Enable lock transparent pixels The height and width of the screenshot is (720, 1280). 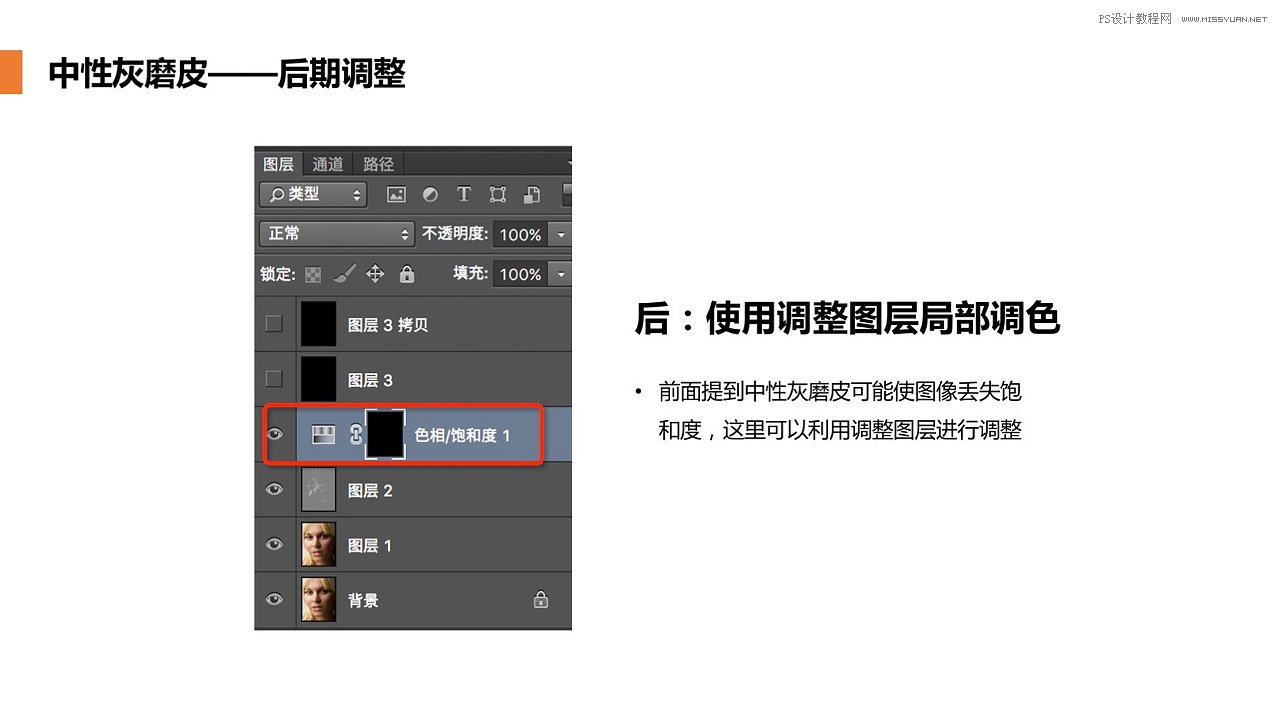313,274
